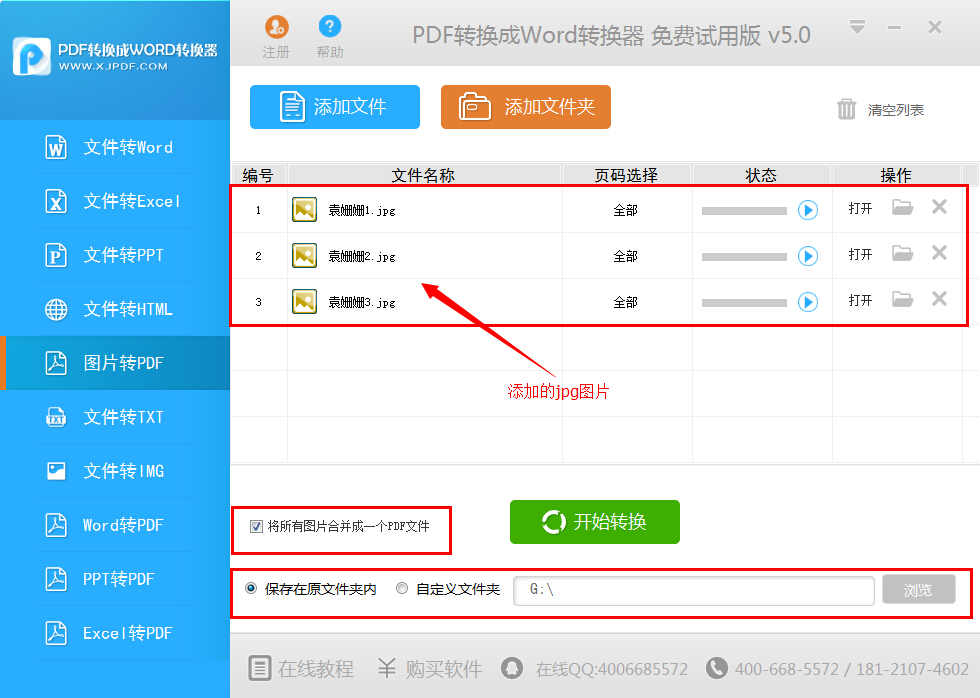Click progress bar of 袁姗姗3.jpg

coord(744,303)
